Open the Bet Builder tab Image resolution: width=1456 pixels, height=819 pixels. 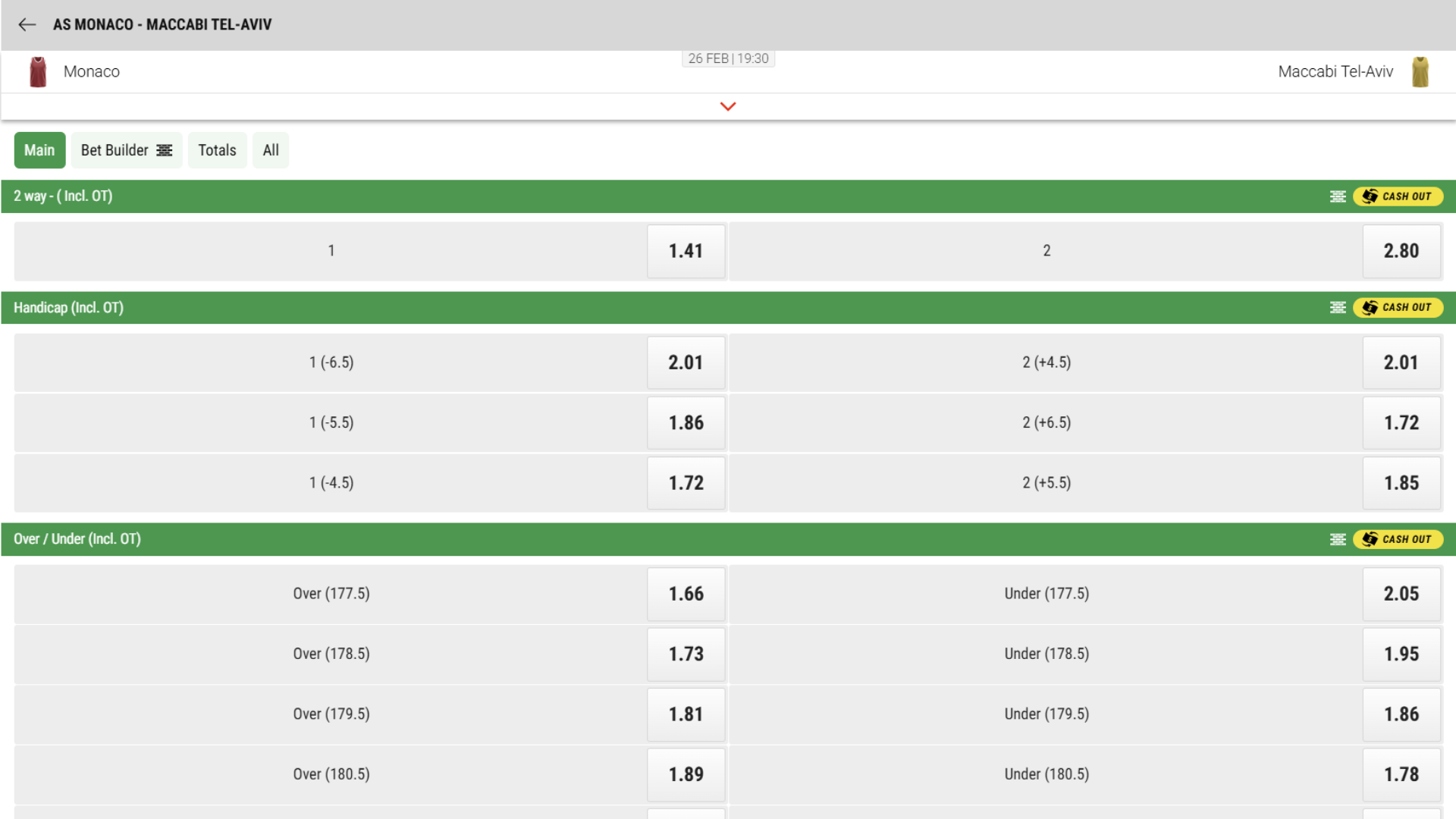[x=127, y=150]
